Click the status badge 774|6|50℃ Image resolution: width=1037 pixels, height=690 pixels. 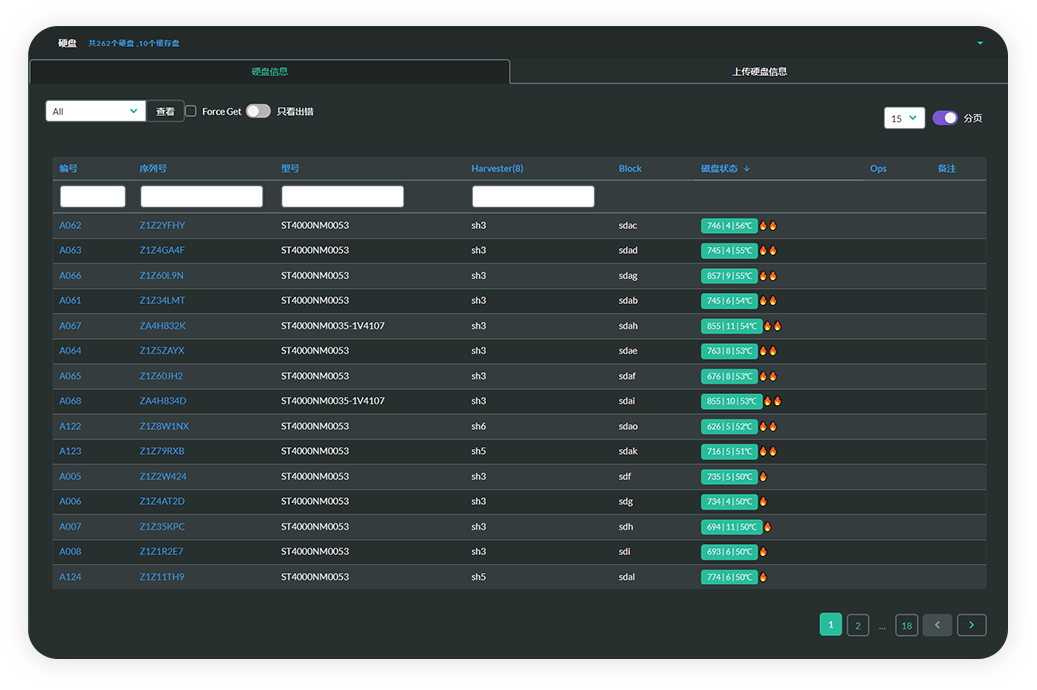[729, 577]
